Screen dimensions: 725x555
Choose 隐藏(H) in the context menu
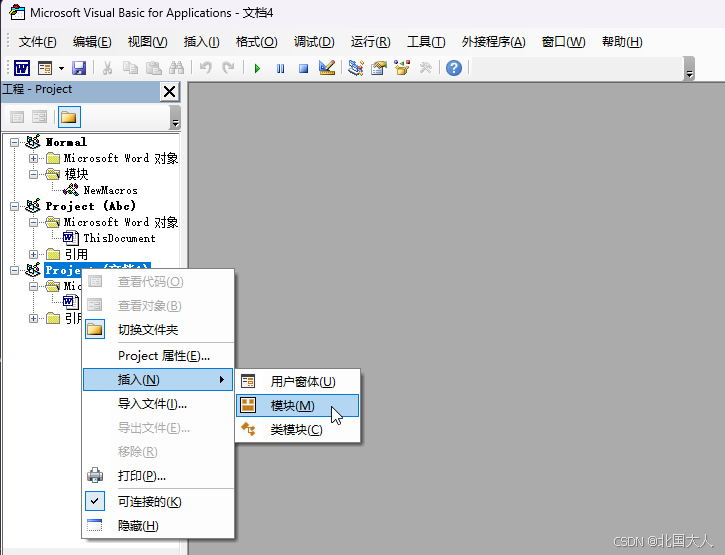point(158,526)
